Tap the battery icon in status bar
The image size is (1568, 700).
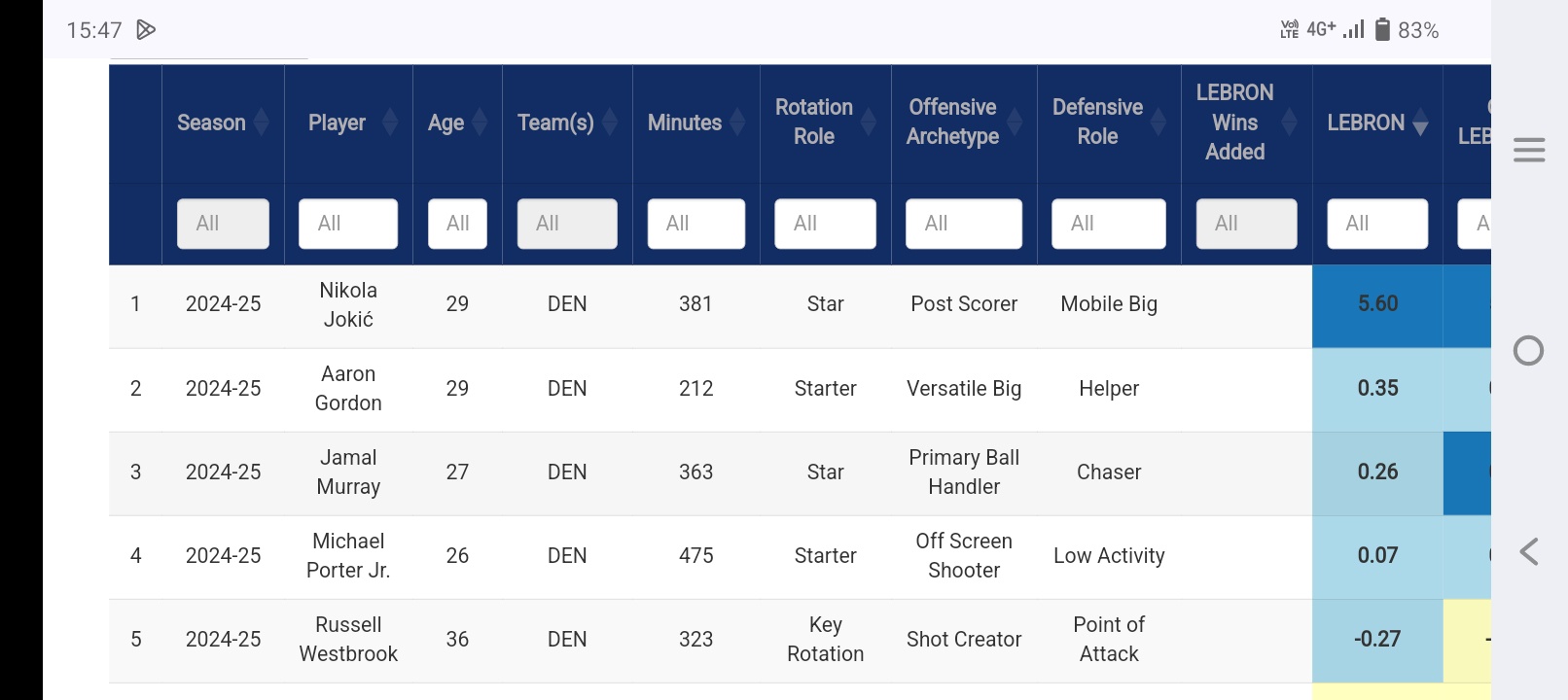(1382, 30)
